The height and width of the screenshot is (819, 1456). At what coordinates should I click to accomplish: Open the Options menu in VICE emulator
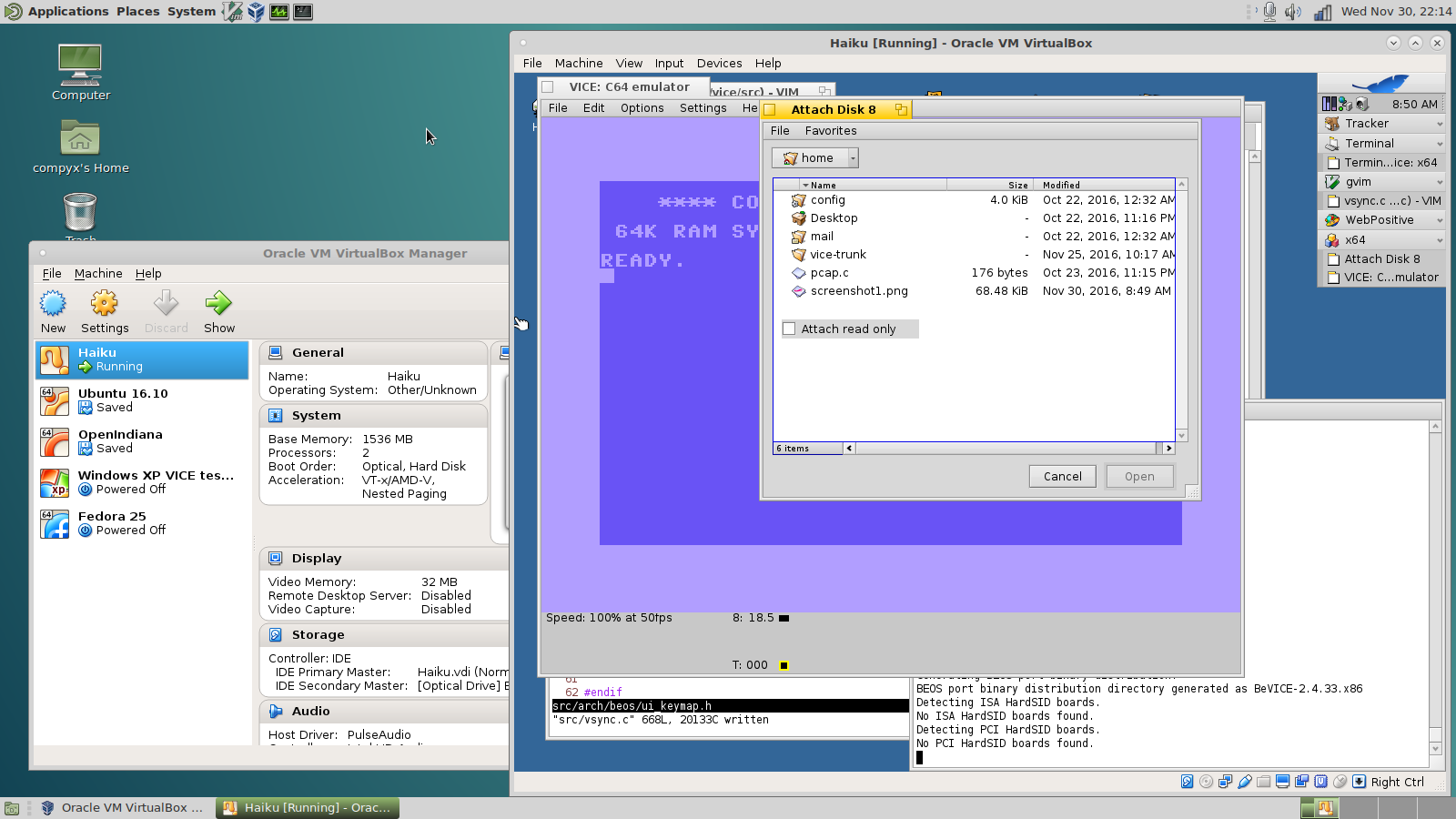(642, 107)
